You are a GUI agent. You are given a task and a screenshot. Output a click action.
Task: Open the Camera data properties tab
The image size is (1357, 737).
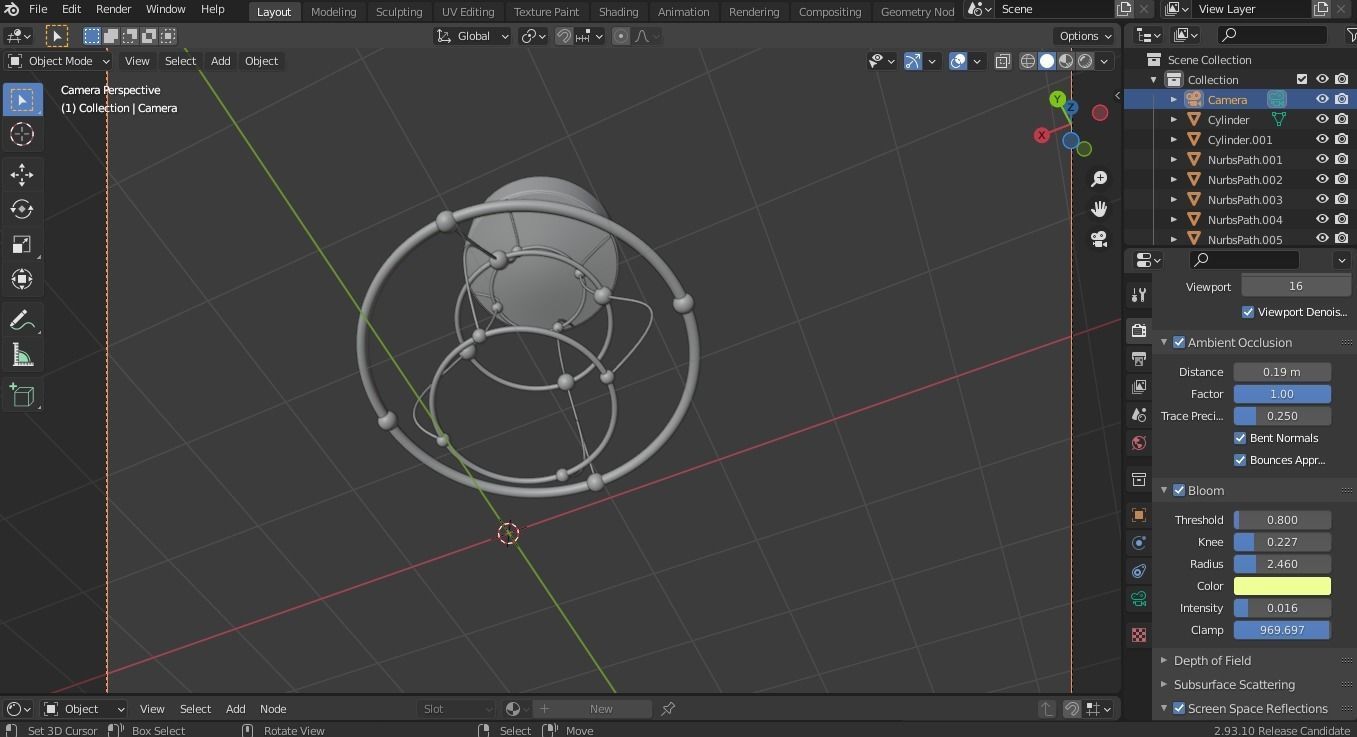point(1138,599)
